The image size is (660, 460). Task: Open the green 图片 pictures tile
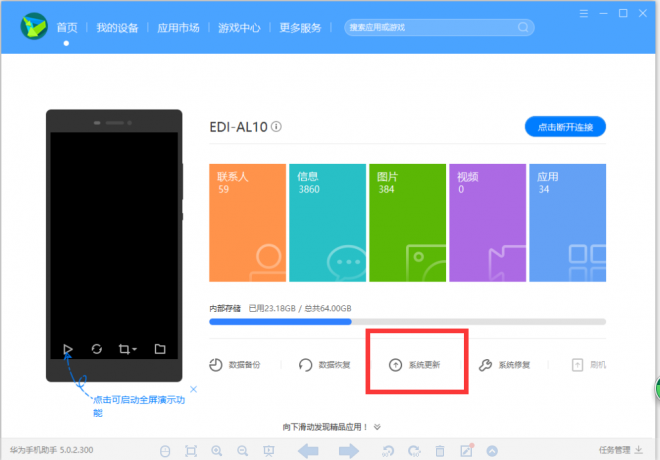click(x=407, y=223)
